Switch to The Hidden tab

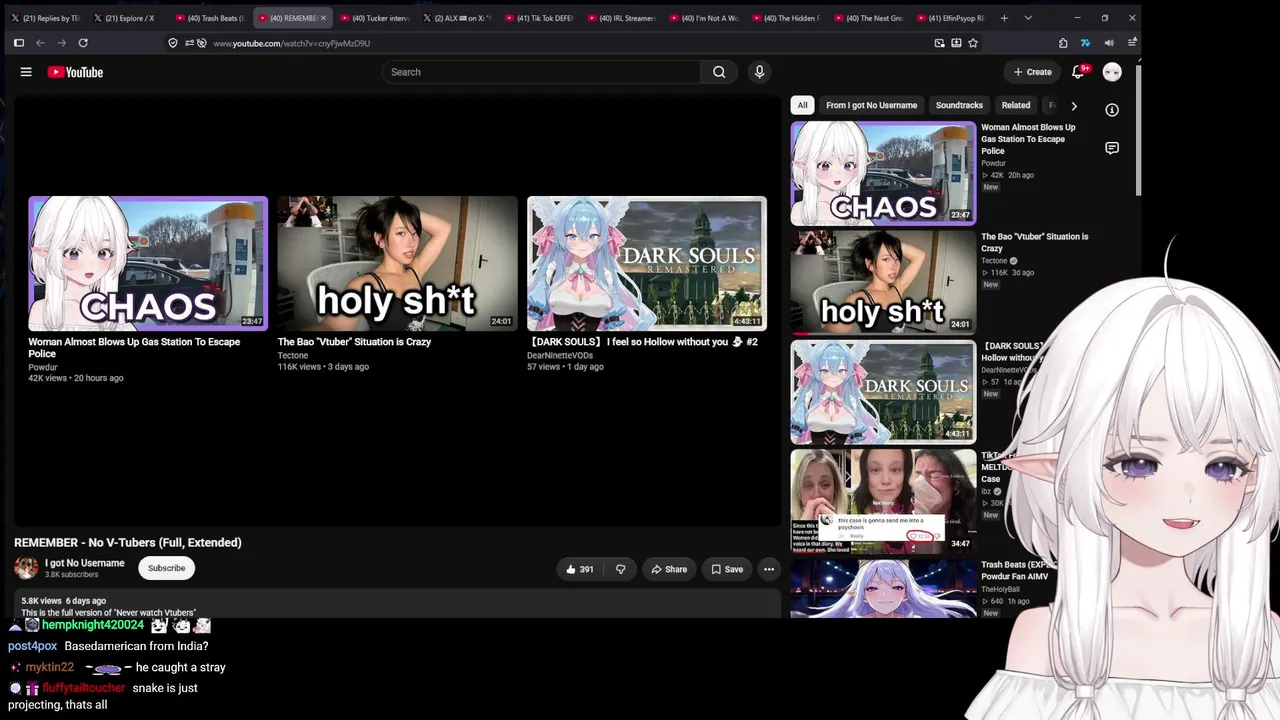(786, 18)
